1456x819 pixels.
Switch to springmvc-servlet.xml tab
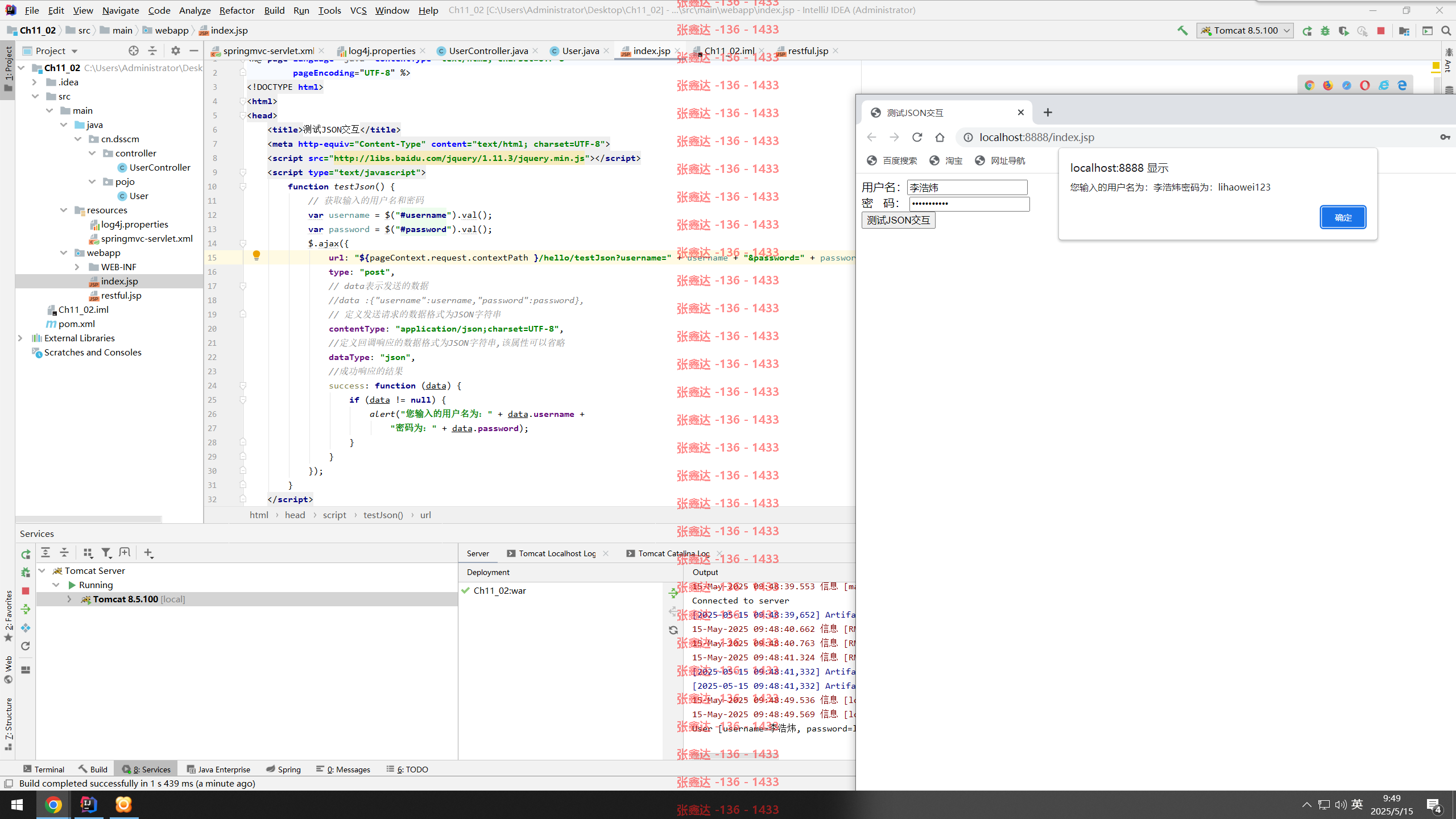(268, 51)
